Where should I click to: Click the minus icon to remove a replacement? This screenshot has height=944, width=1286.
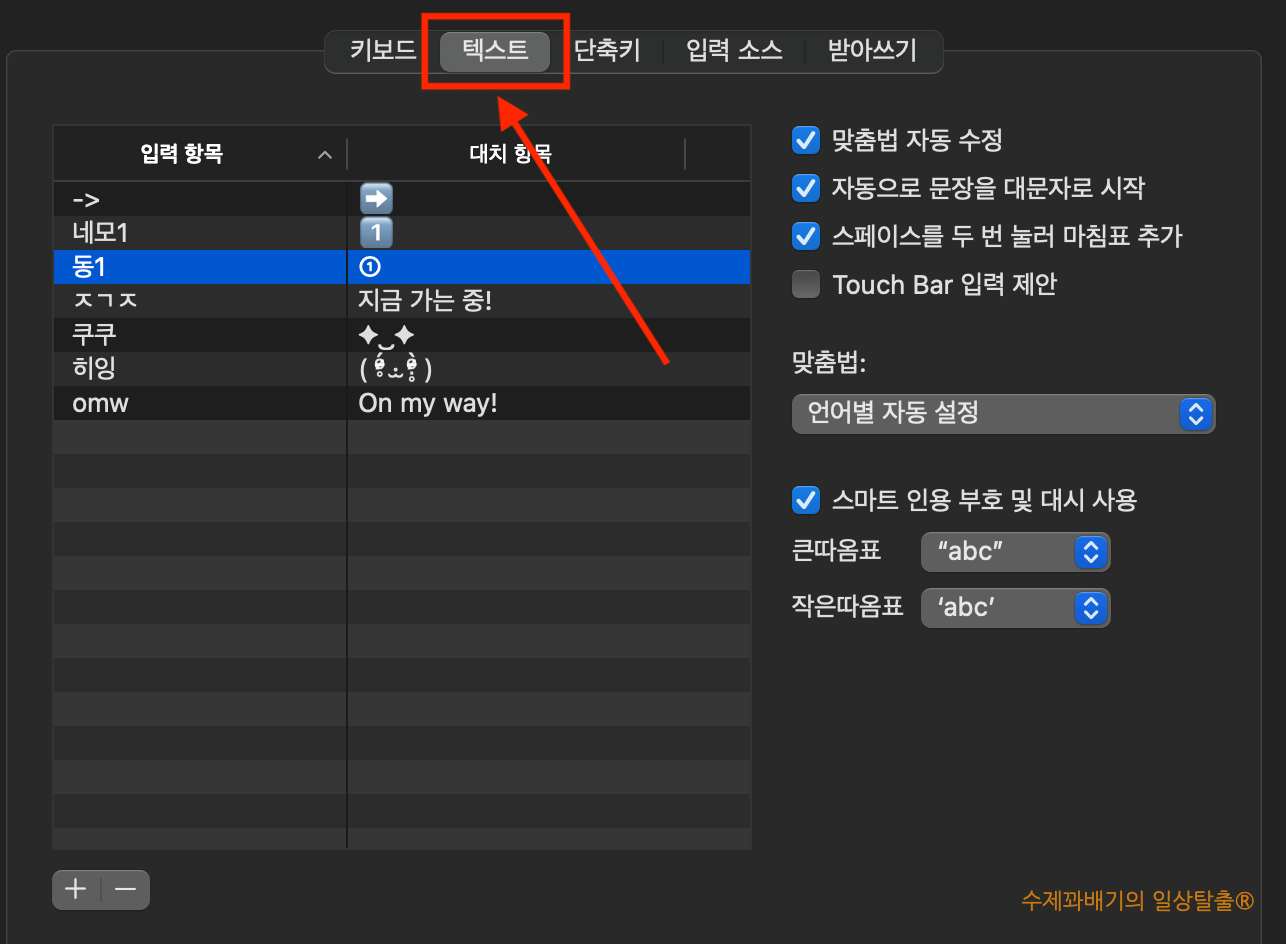(x=126, y=889)
